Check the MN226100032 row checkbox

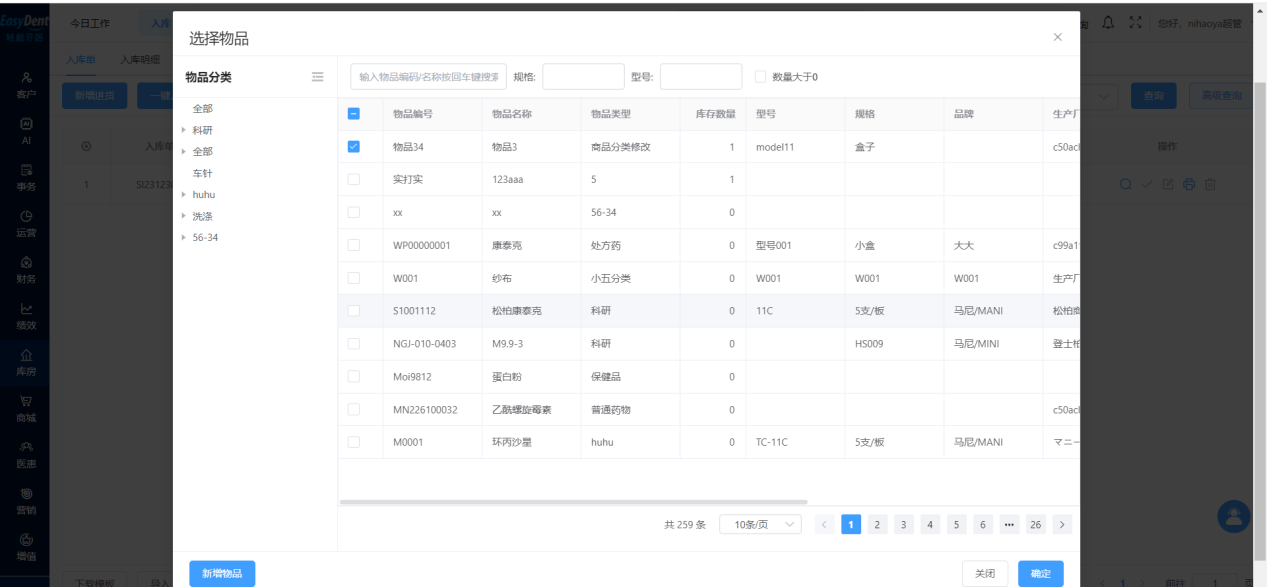pyautogui.click(x=353, y=409)
